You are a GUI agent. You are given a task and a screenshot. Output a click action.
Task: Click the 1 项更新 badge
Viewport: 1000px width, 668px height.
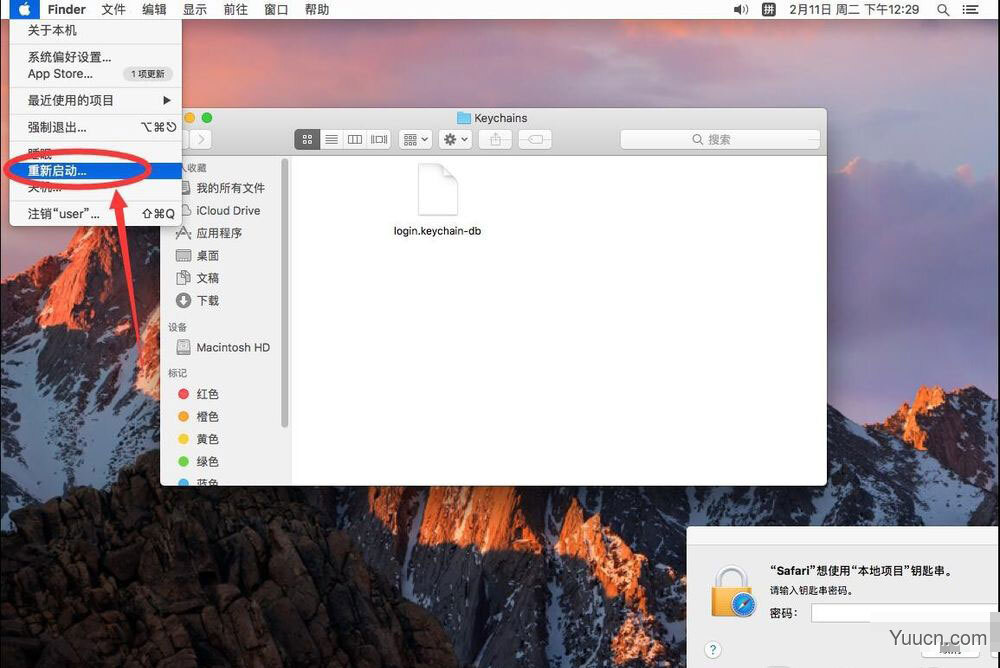point(147,74)
